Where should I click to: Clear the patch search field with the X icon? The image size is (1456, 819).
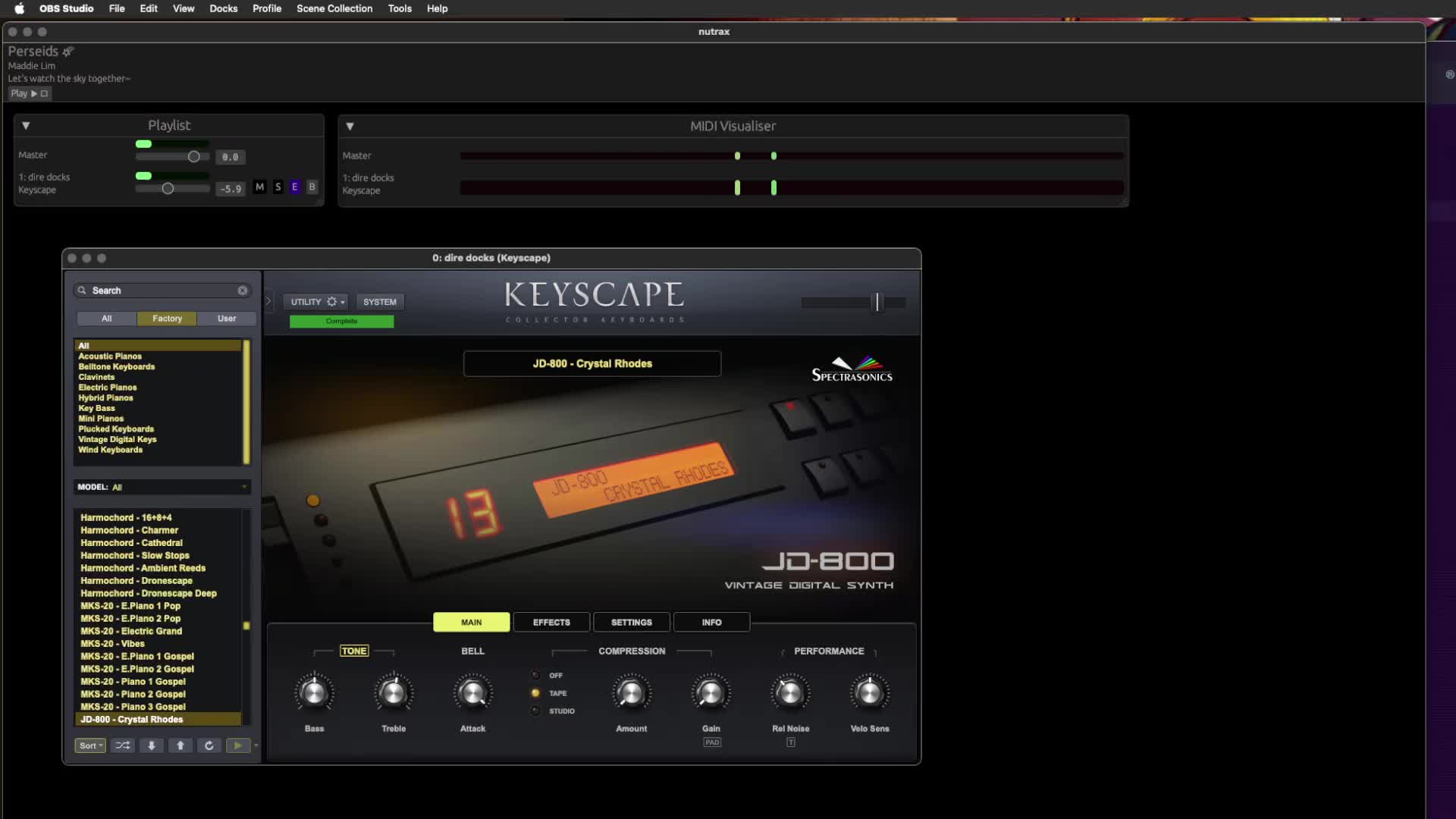click(x=242, y=290)
